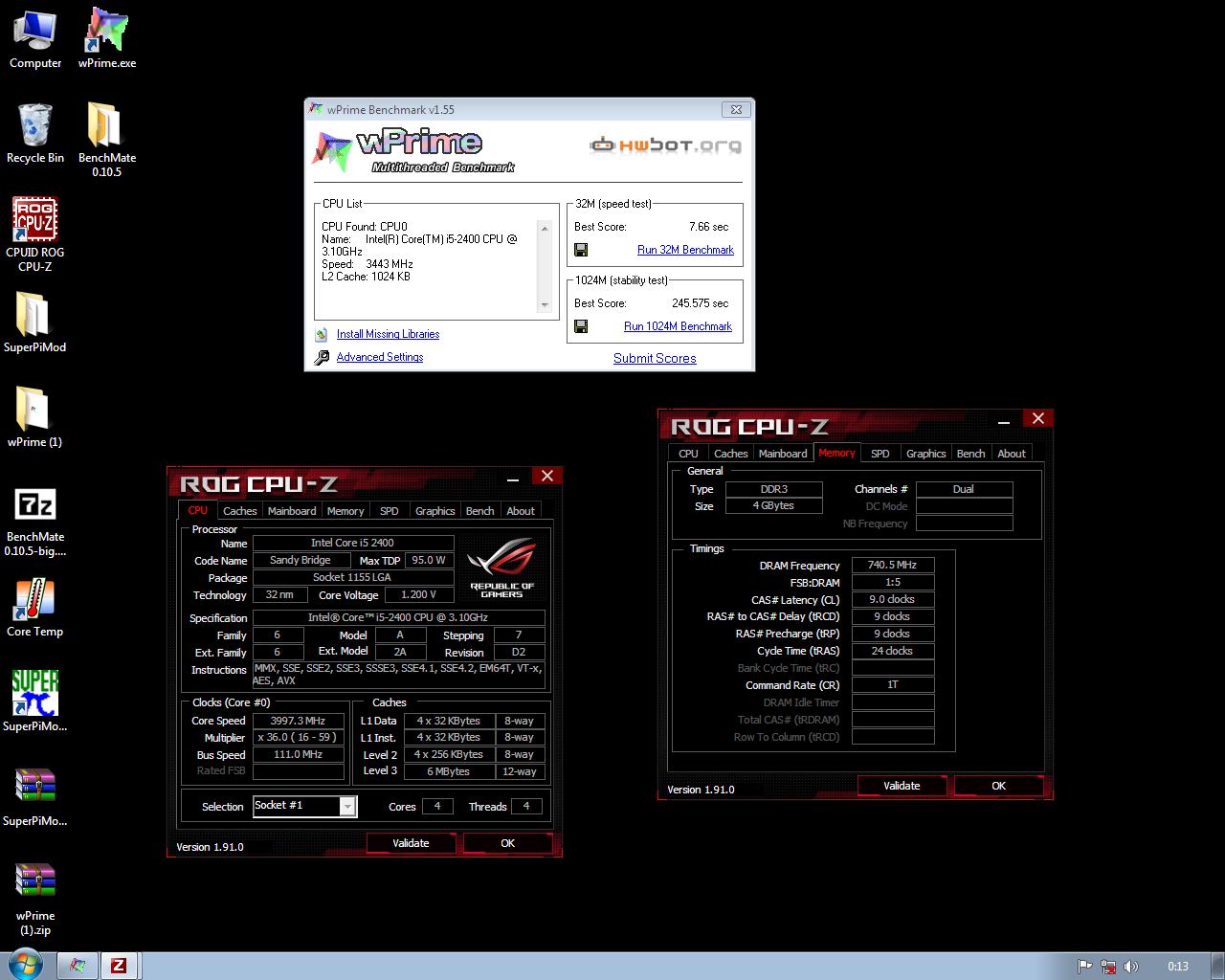The width and height of the screenshot is (1225, 980).
Task: Open Advanced Settings link in wPrime
Action: coord(380,357)
